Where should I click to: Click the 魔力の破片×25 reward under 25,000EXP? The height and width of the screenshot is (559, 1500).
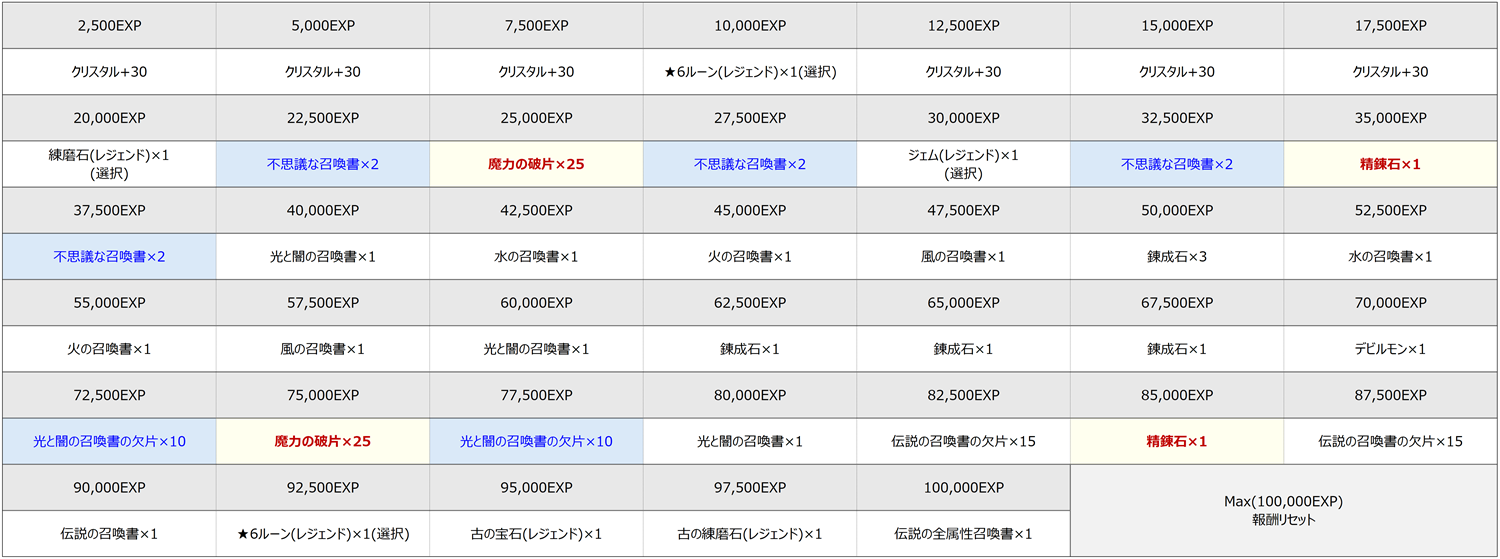point(536,164)
